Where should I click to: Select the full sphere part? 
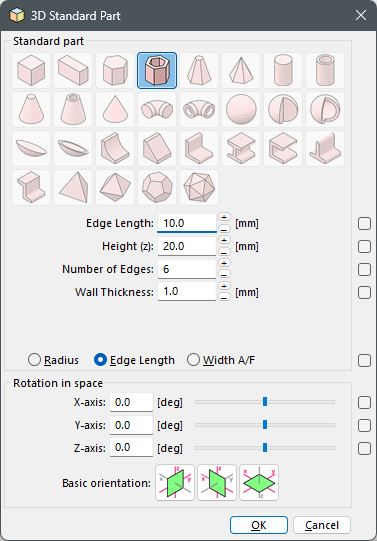(x=241, y=109)
